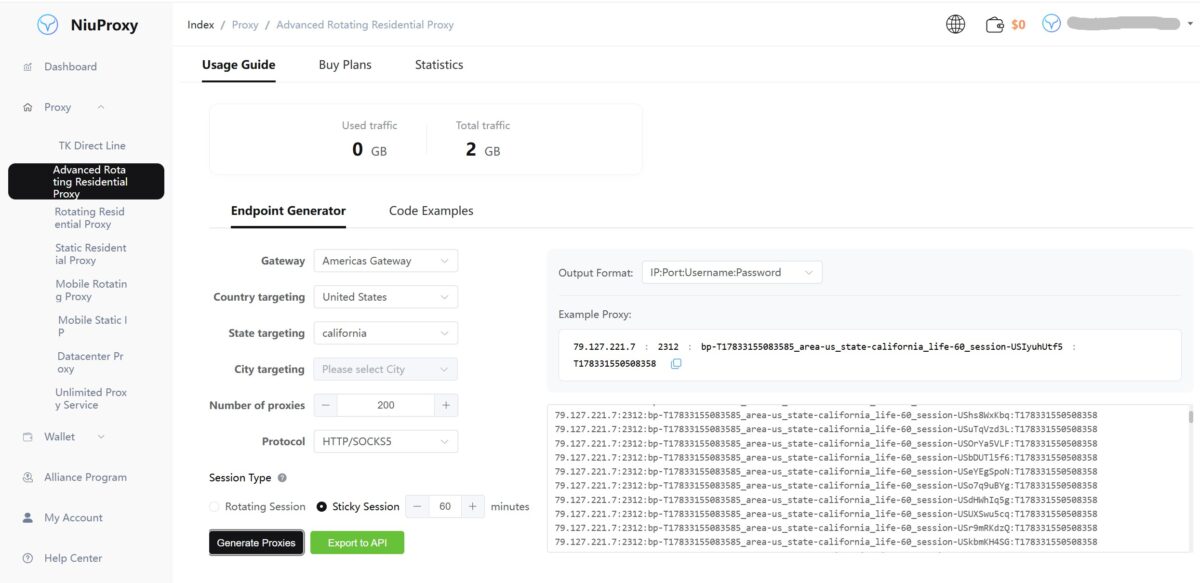Click the Generate Proxies button
The width and height of the screenshot is (1200, 583).
(256, 542)
